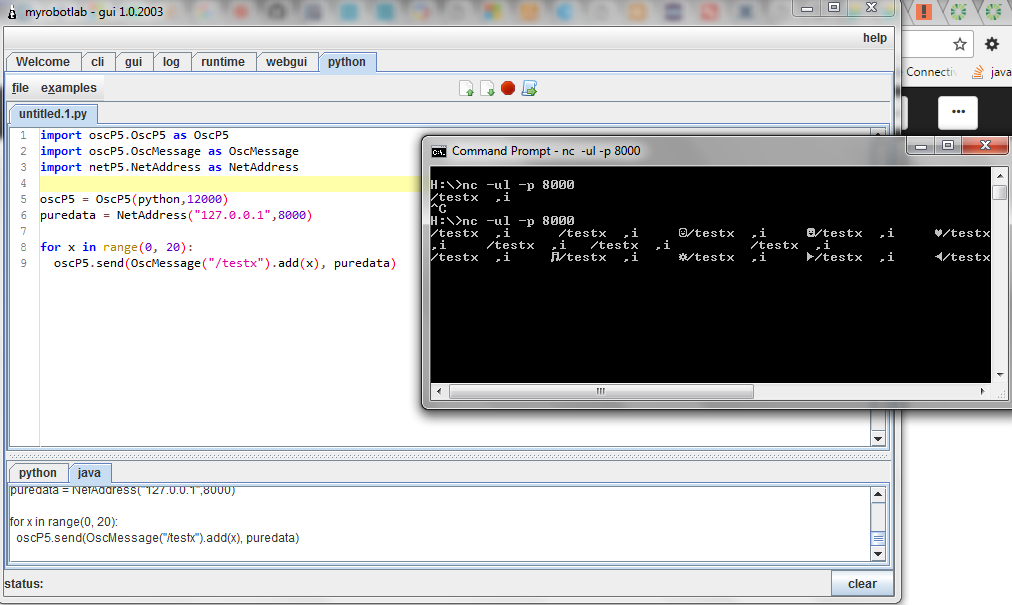Click the console output scrollbar up arrow
Viewport: 1012px width, 605px height.
(878, 495)
